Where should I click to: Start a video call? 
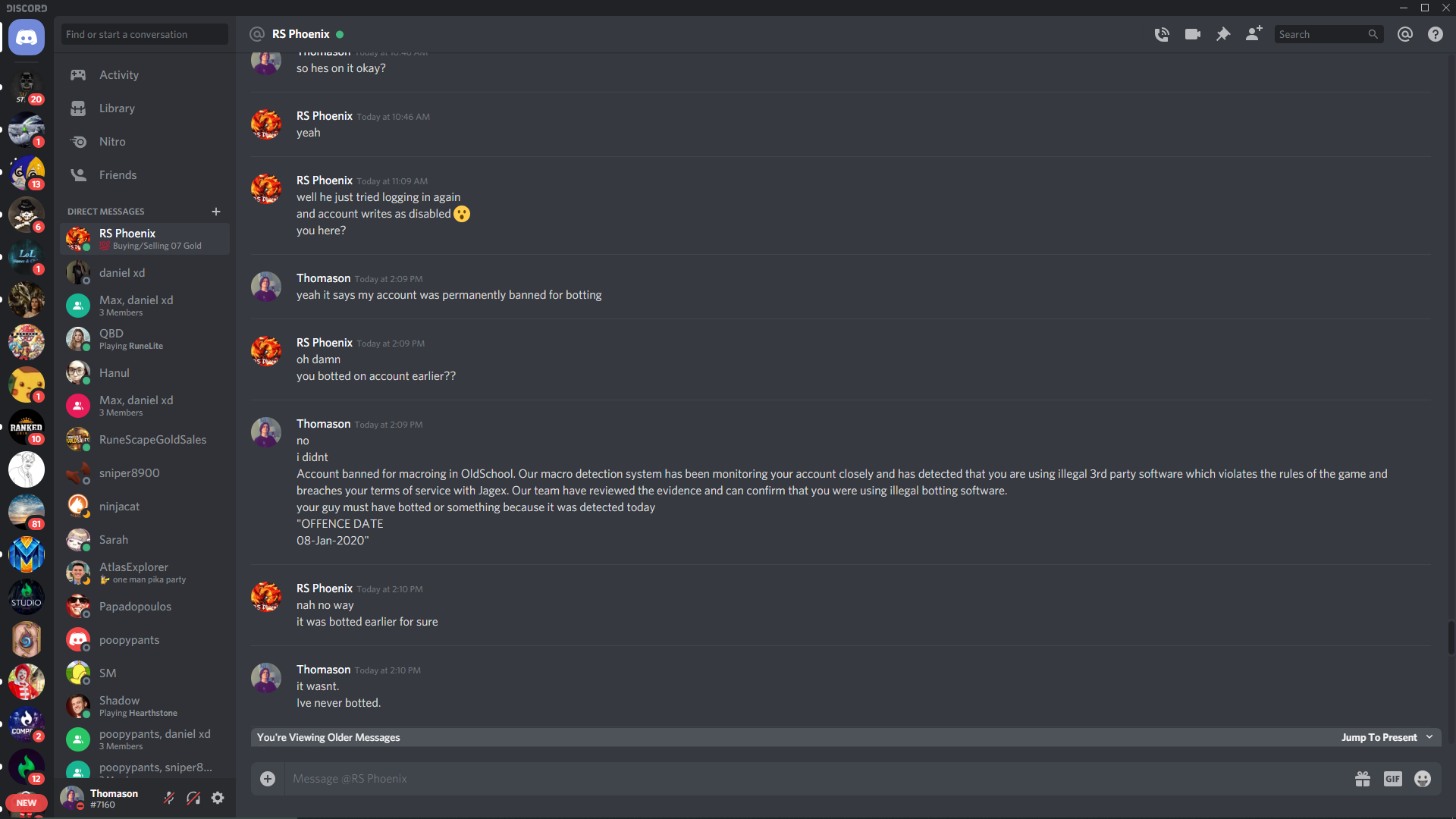click(1192, 34)
